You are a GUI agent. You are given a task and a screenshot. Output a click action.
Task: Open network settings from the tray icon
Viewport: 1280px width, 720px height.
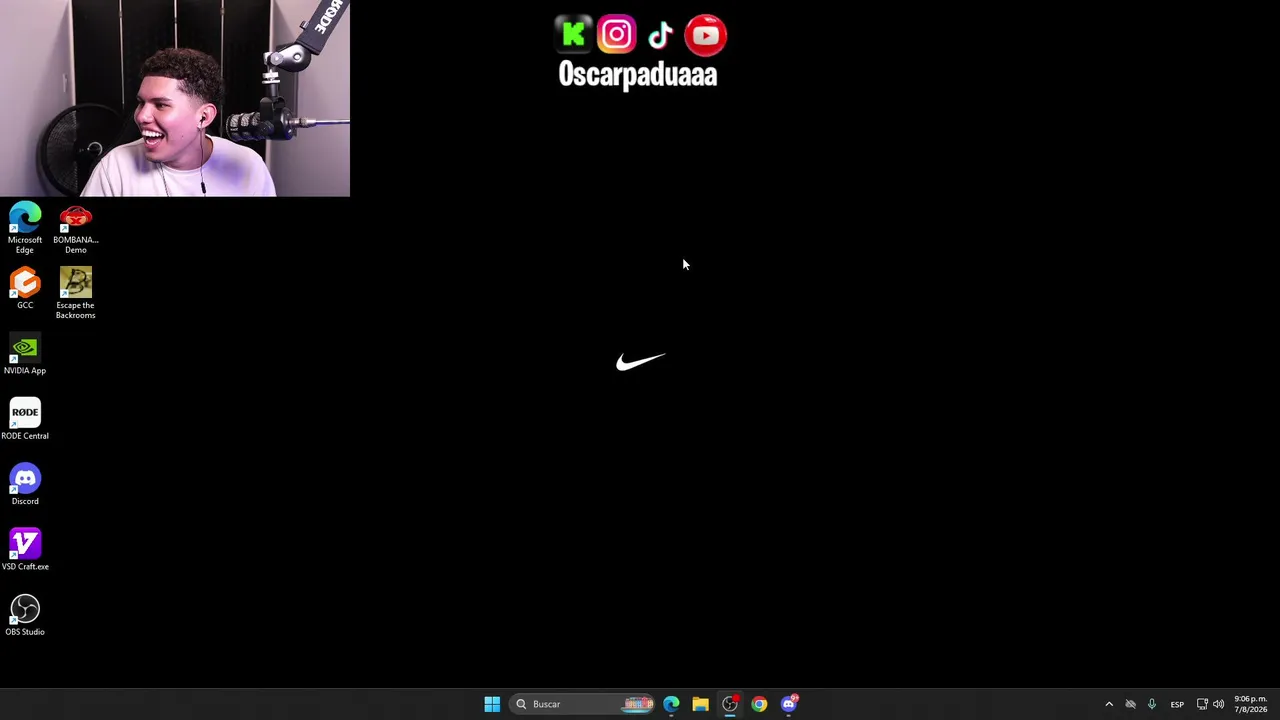click(1202, 704)
